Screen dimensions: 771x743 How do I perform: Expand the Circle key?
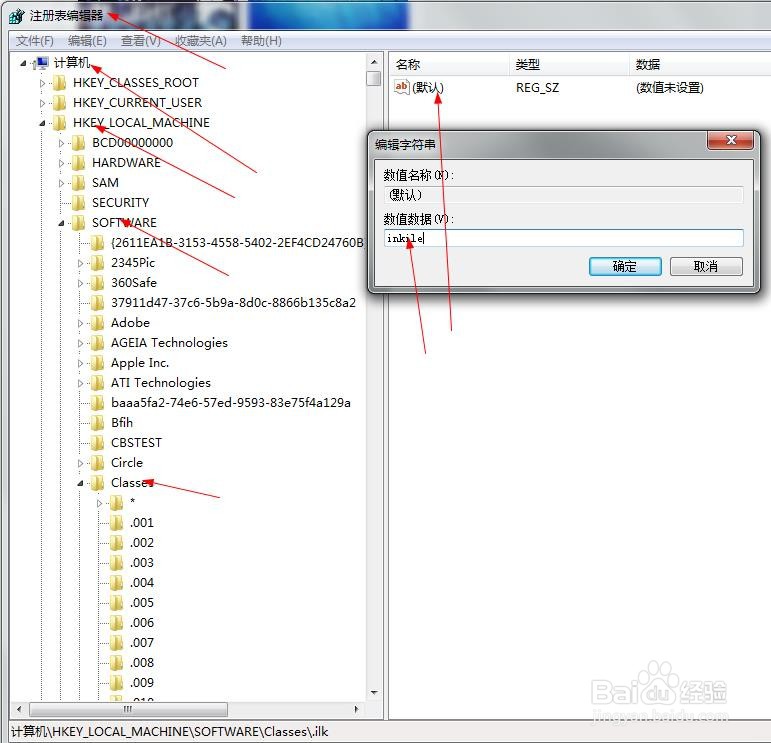[x=81, y=463]
